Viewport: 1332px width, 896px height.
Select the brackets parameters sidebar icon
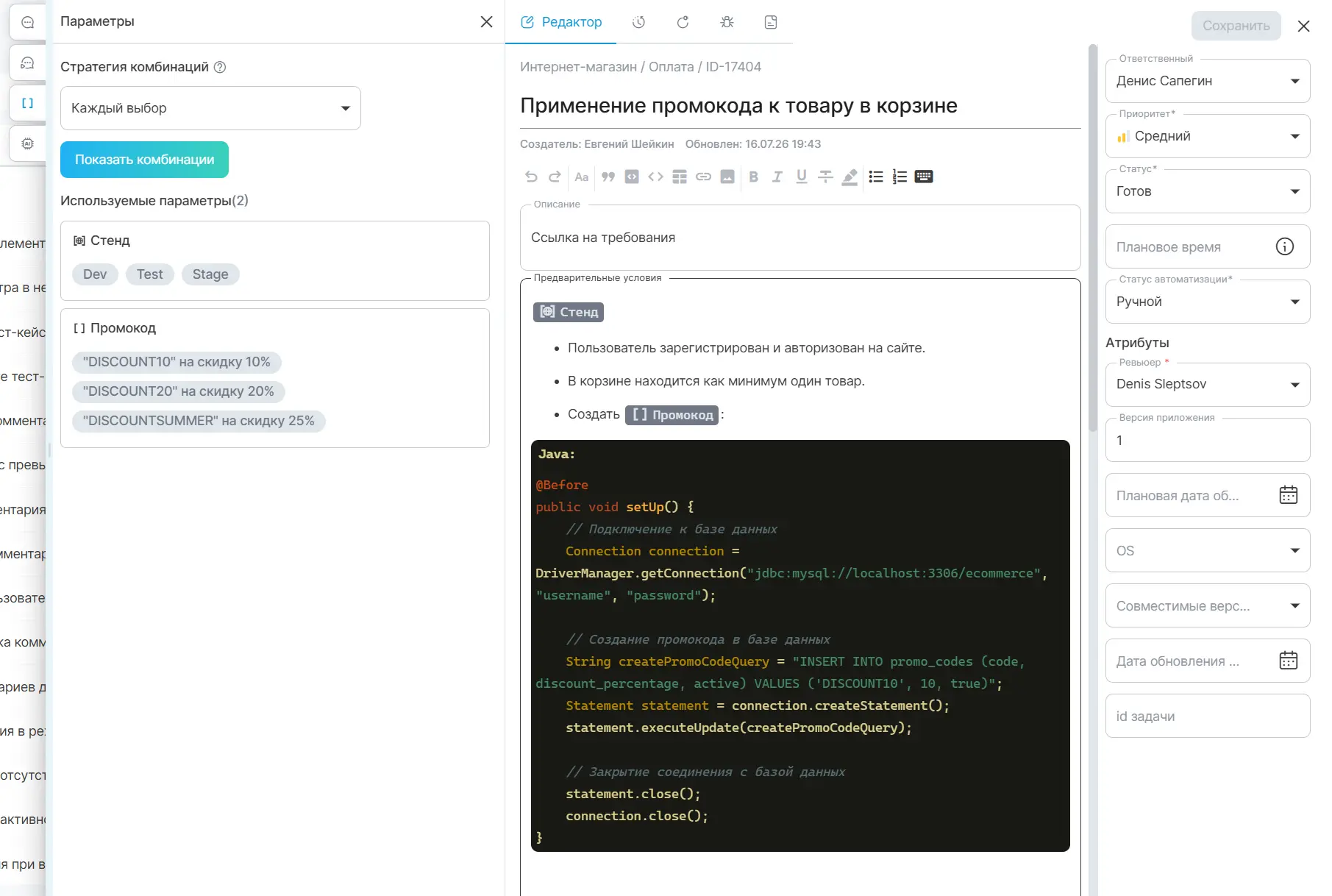pos(27,103)
